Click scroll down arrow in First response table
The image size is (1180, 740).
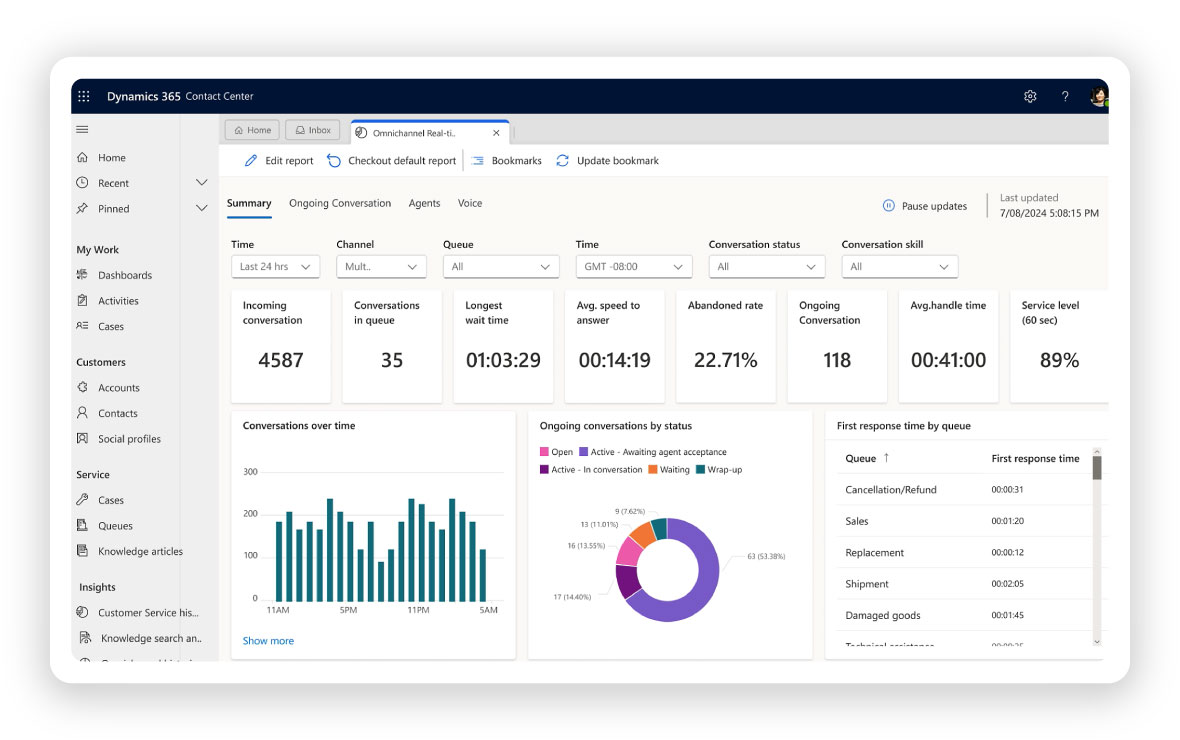click(1096, 641)
